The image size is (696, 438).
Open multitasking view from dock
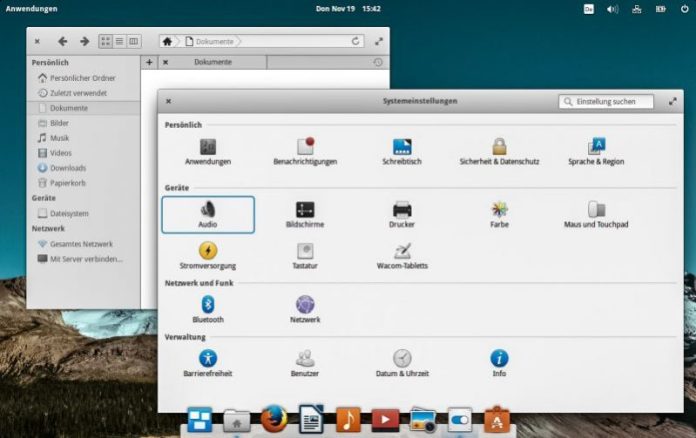click(200, 419)
